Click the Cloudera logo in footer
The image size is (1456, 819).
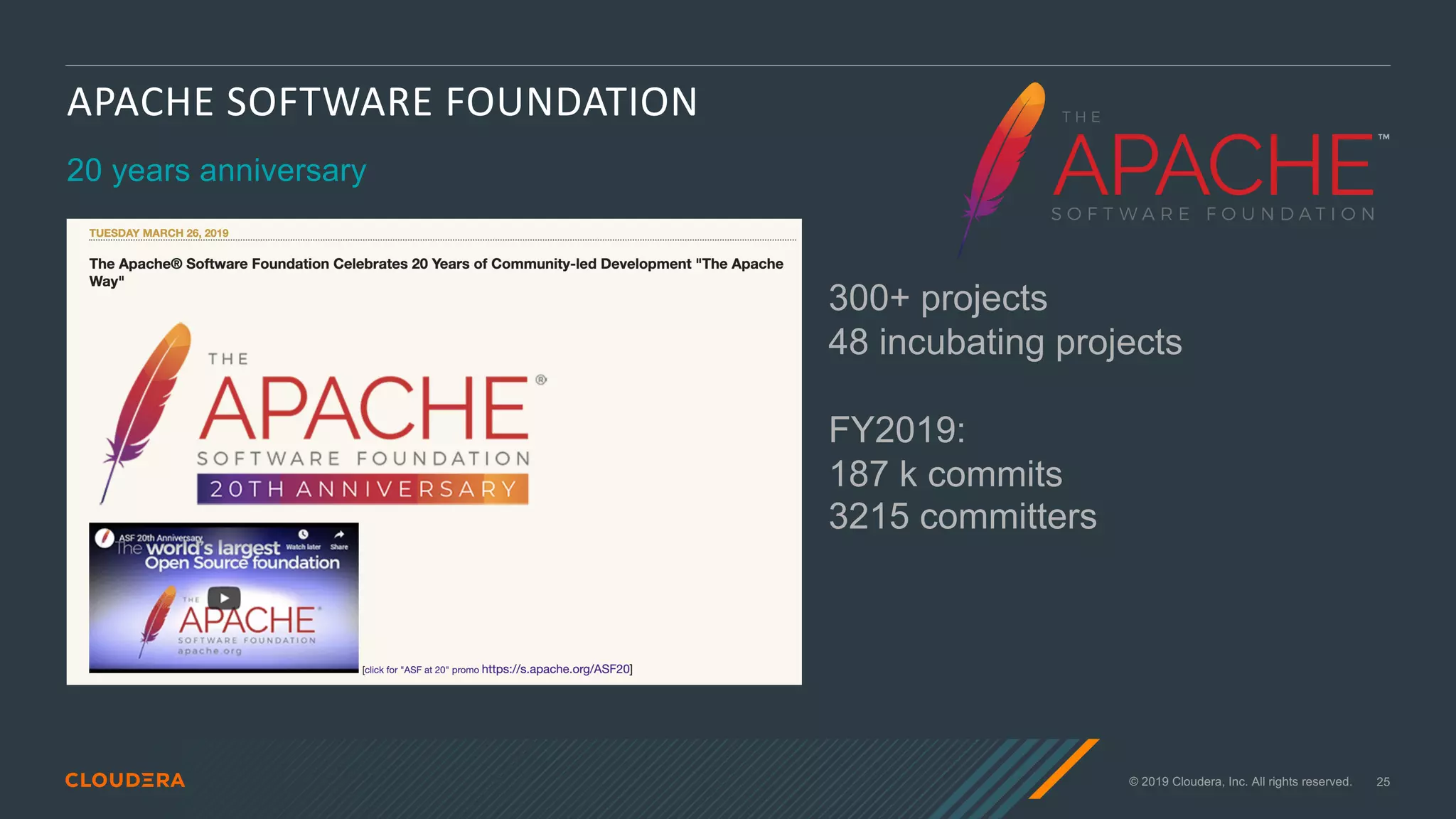[x=125, y=780]
